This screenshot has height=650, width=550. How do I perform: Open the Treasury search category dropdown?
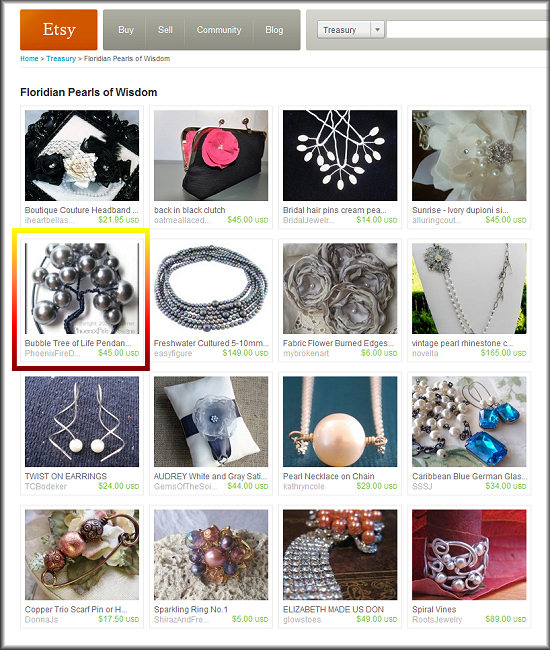tap(351, 30)
